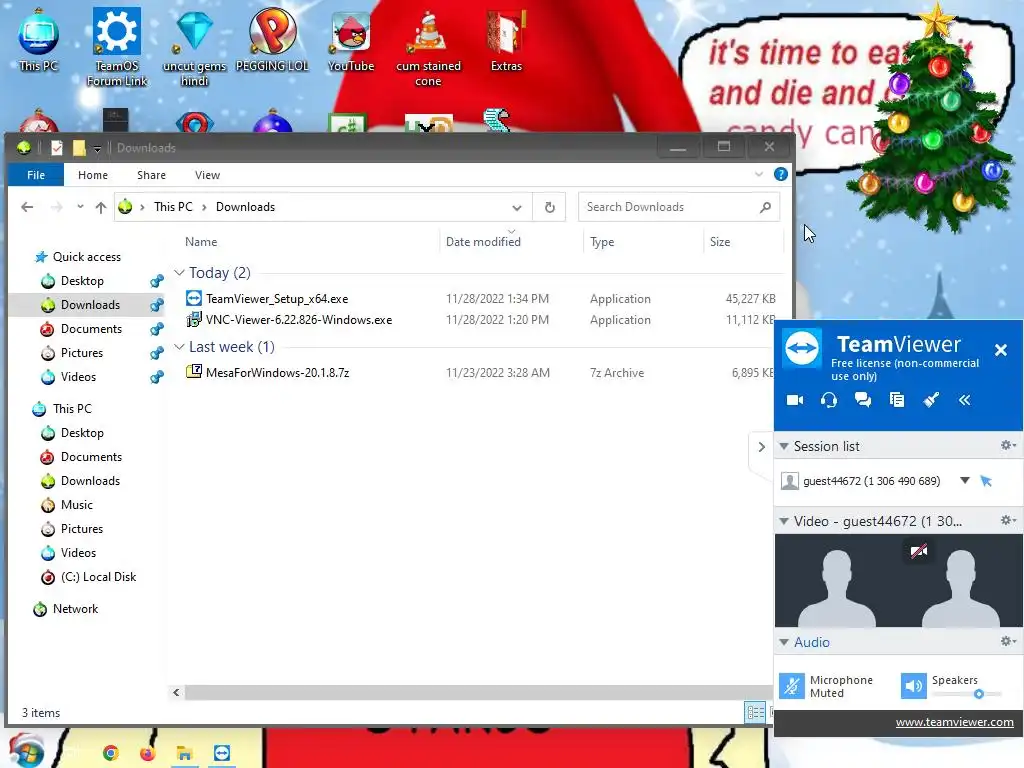This screenshot has height=768, width=1024.
Task: Open Audio section settings gear
Action: [1008, 641]
